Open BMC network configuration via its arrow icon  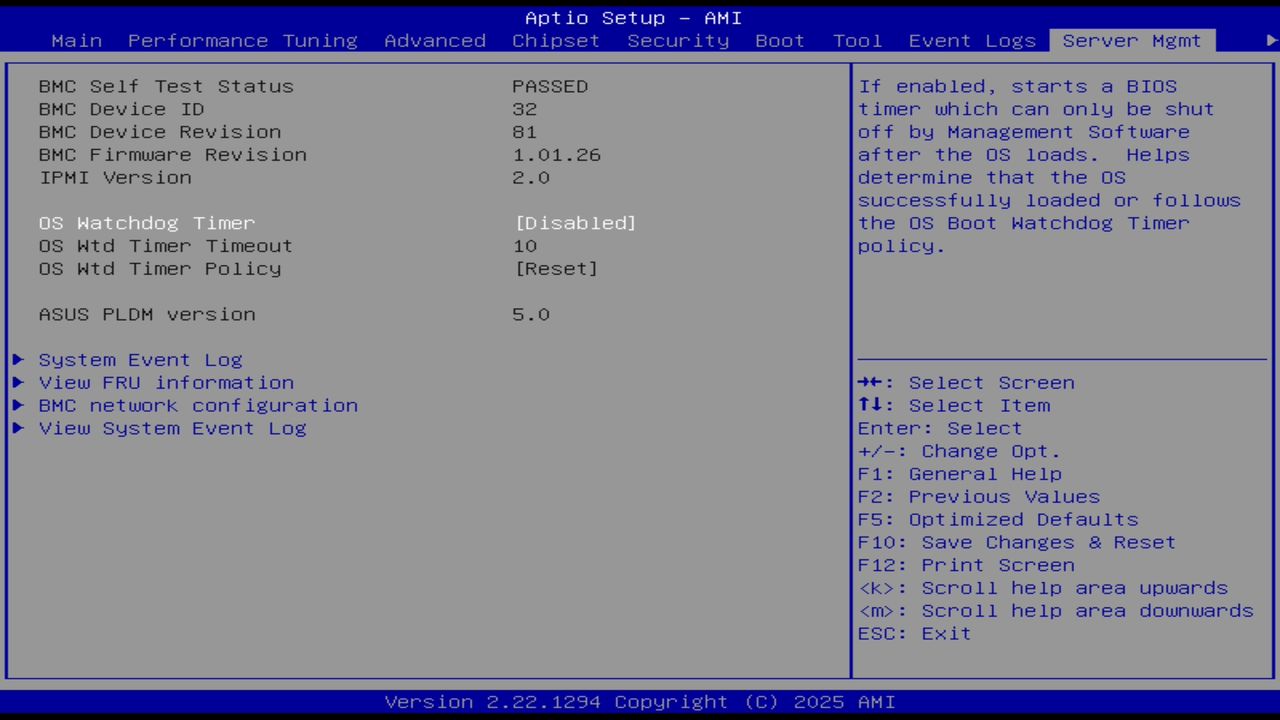coord(18,406)
